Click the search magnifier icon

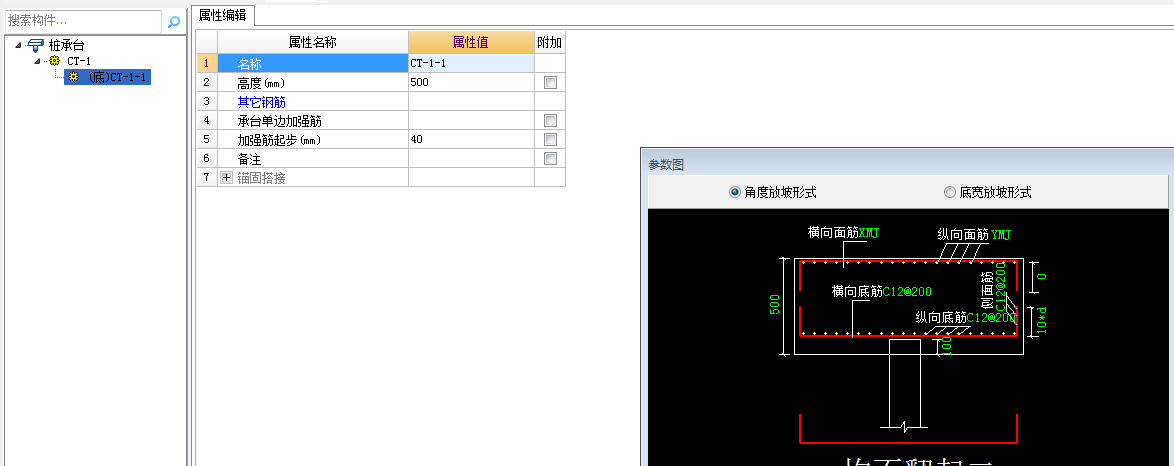(x=174, y=22)
